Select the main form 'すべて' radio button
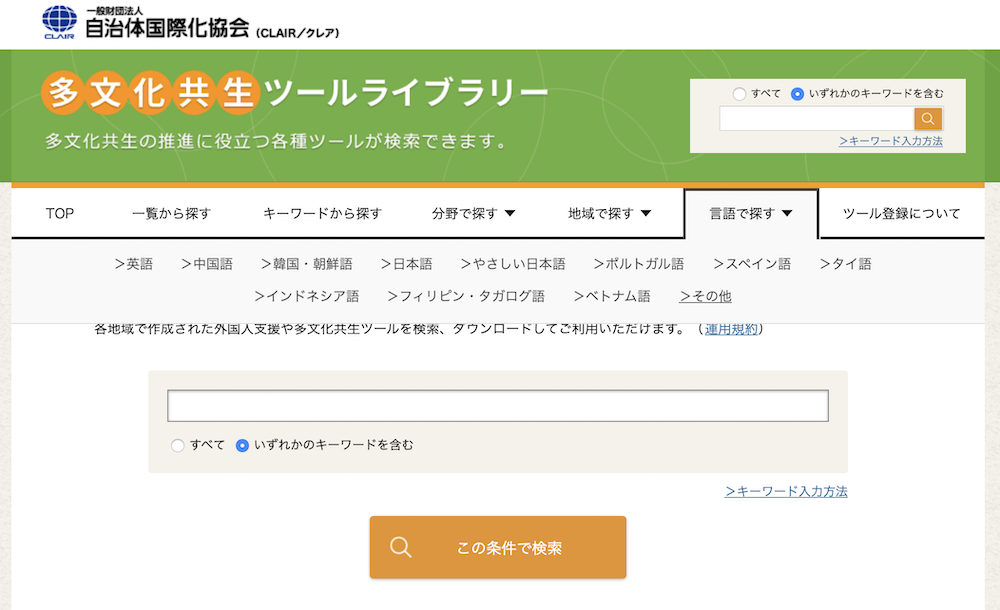Screen dimensions: 1000x610 tap(177, 445)
